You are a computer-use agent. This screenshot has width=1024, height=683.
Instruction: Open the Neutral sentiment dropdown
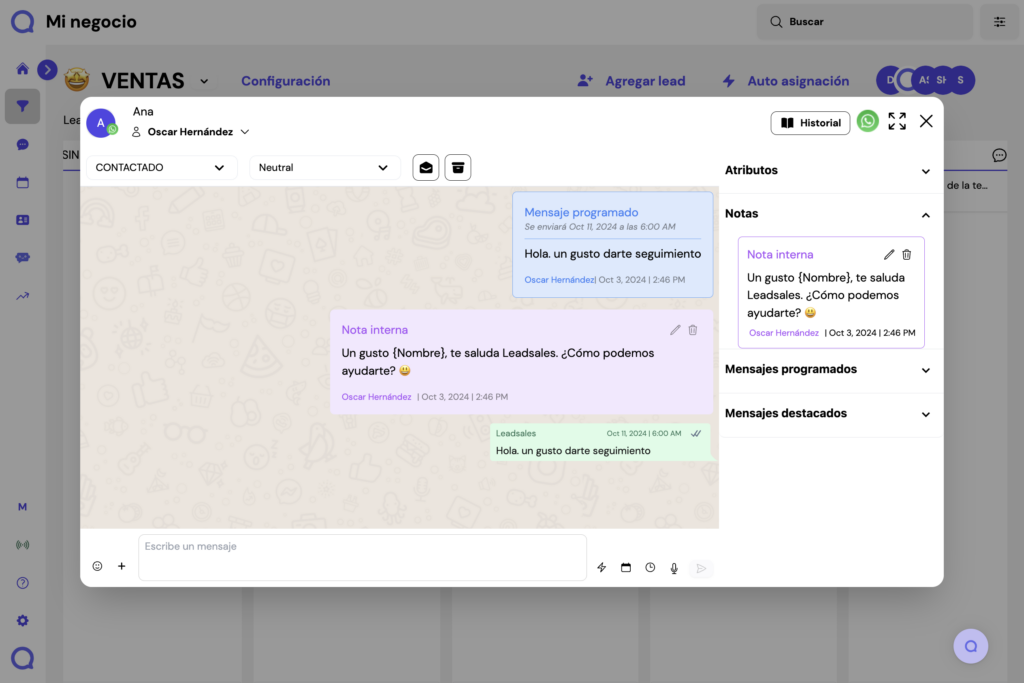pyautogui.click(x=324, y=168)
